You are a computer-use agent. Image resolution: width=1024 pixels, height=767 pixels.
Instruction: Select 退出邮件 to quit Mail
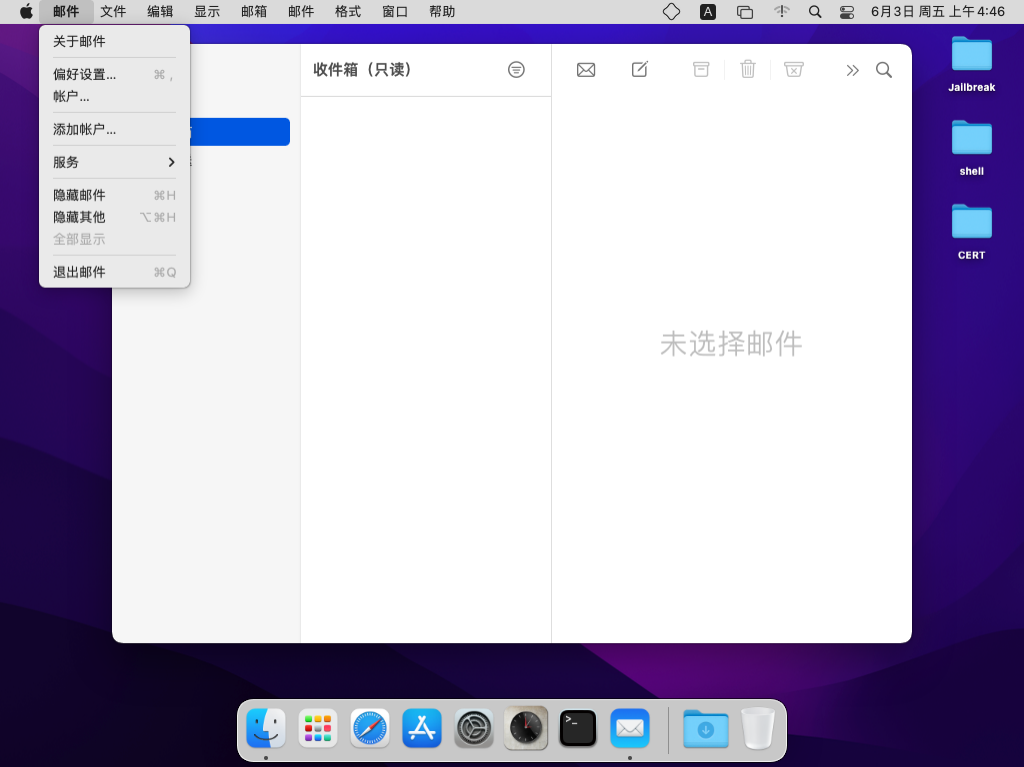pyautogui.click(x=115, y=272)
